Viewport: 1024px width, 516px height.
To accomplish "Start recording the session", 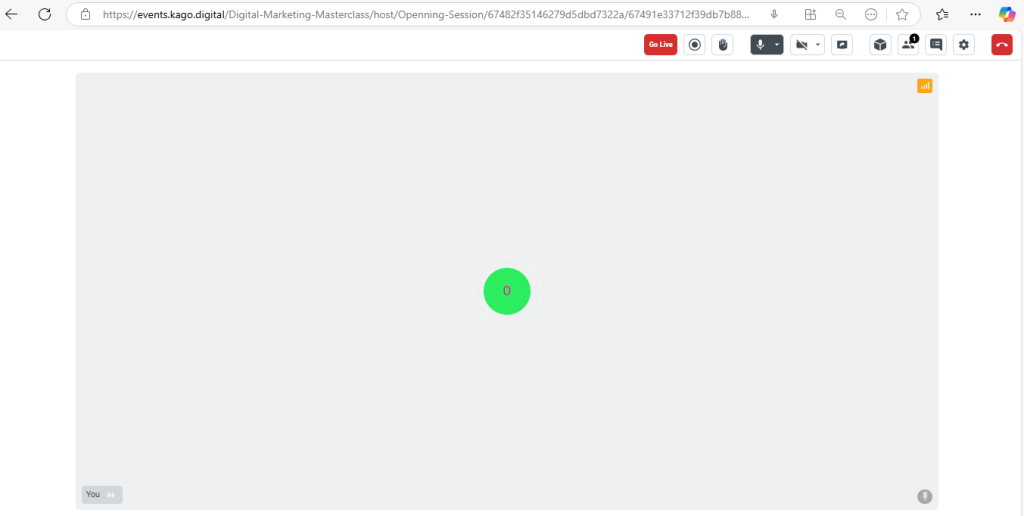I will (694, 45).
